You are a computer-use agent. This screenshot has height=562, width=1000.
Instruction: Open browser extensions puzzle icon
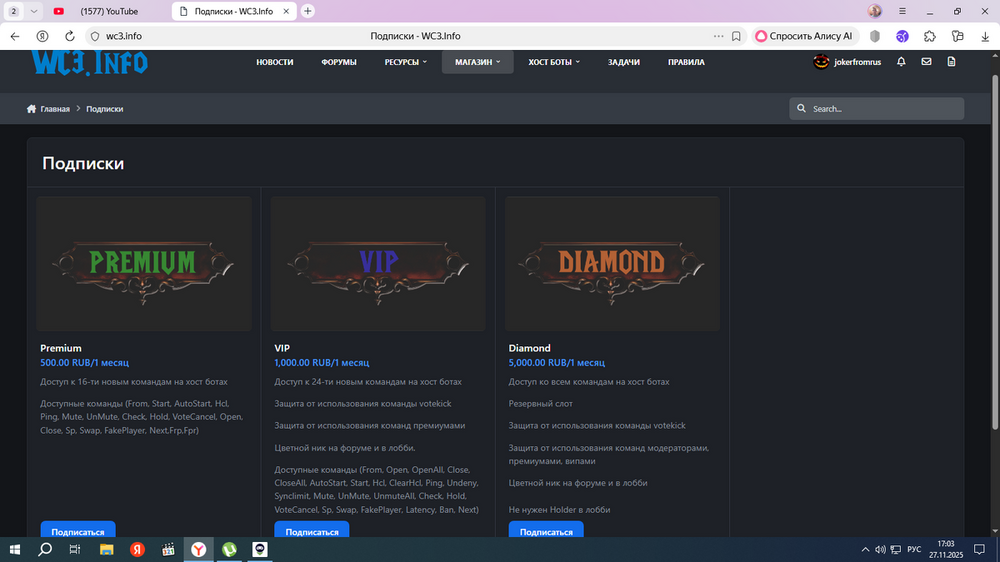pyautogui.click(x=930, y=36)
